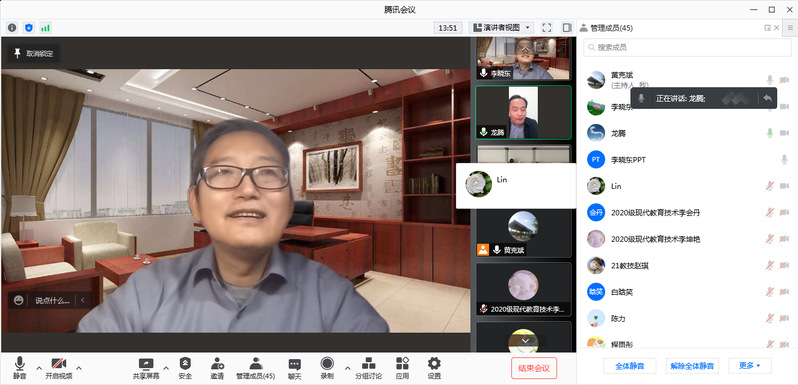Viewport: 798px width, 385px height.
Task: Click the search members input field
Action: 687,47
